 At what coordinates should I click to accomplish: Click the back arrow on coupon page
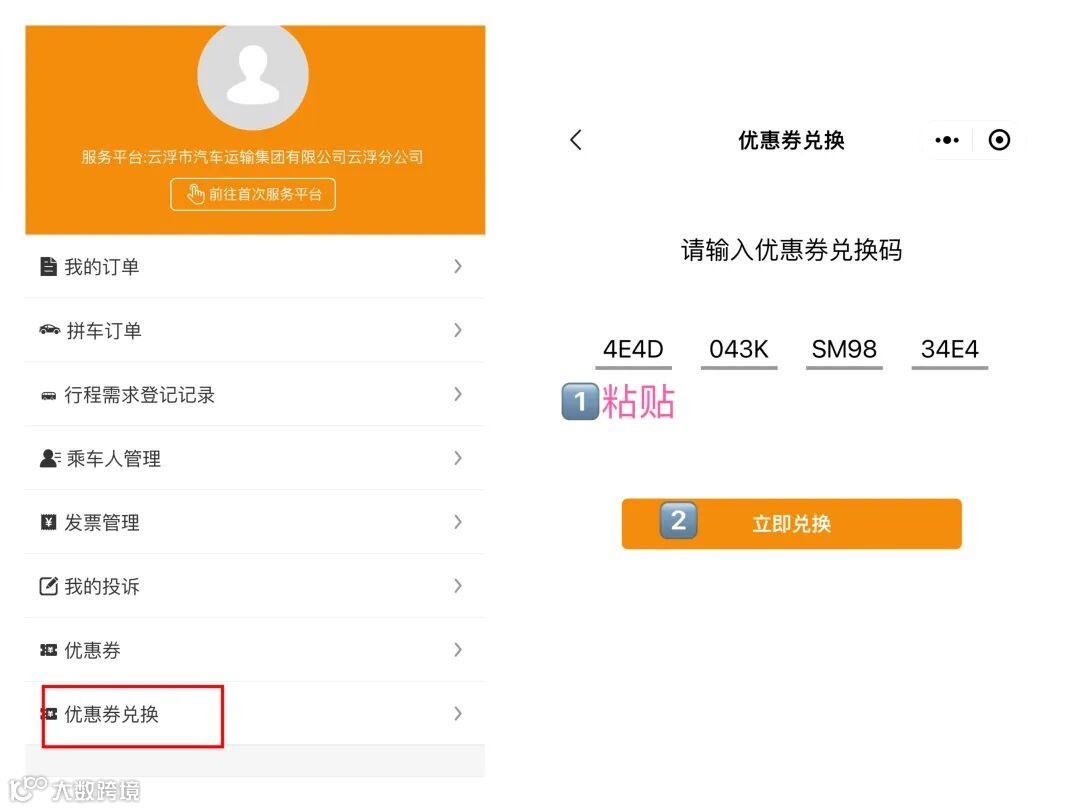pos(576,140)
